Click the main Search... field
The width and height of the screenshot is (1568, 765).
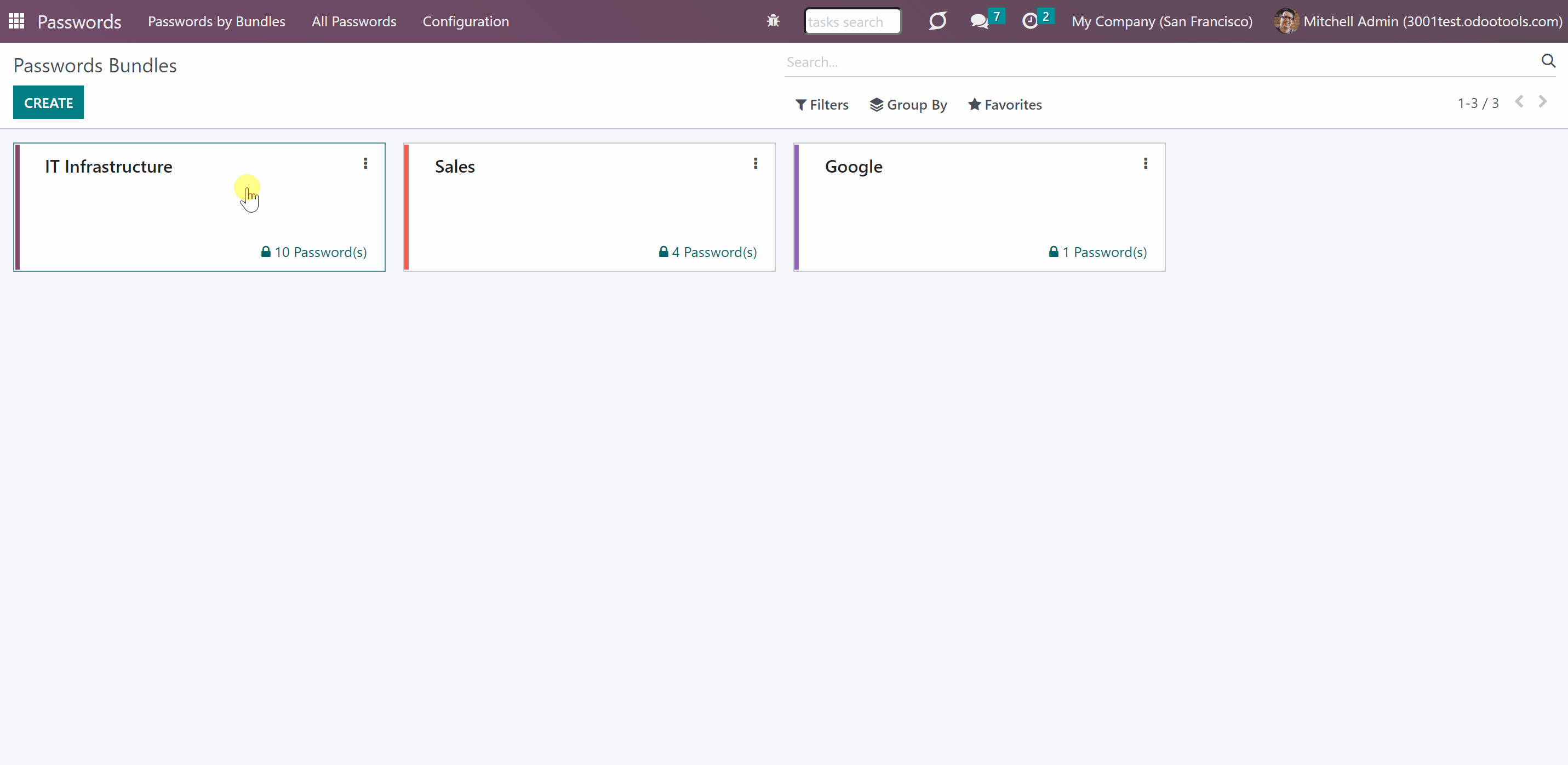pyautogui.click(x=1161, y=62)
